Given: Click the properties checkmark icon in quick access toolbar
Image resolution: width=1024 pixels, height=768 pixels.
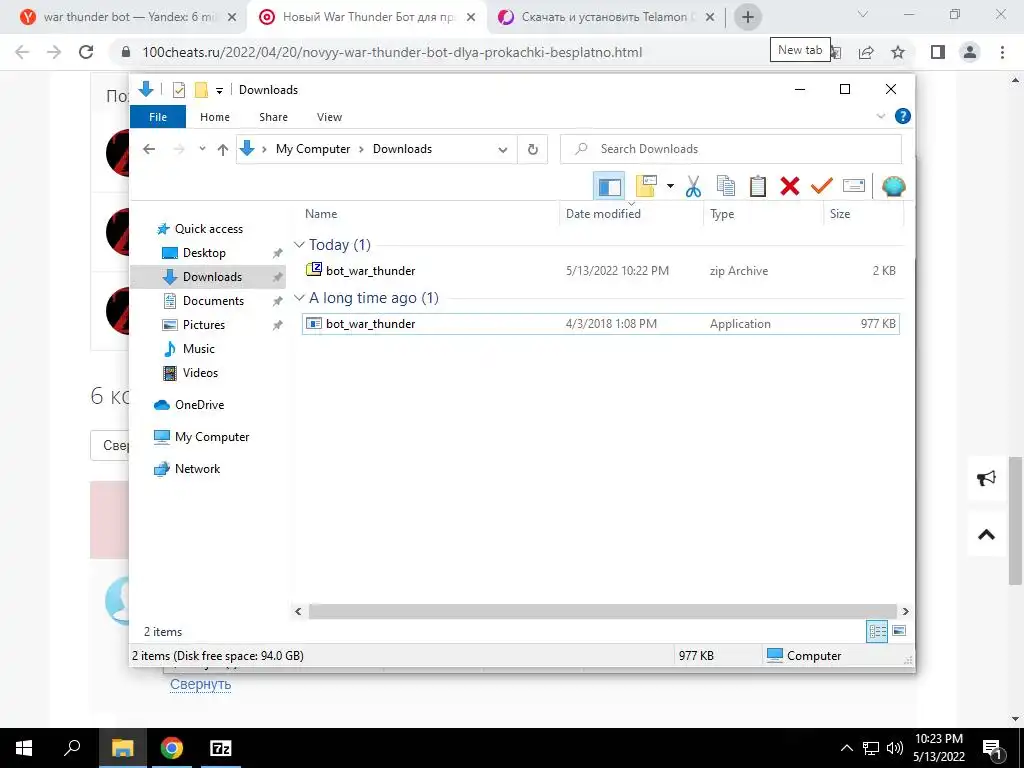Looking at the screenshot, I should pyautogui.click(x=178, y=89).
